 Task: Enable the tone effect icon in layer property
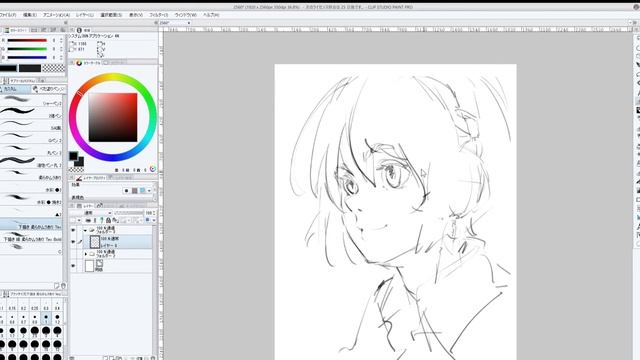134,191
